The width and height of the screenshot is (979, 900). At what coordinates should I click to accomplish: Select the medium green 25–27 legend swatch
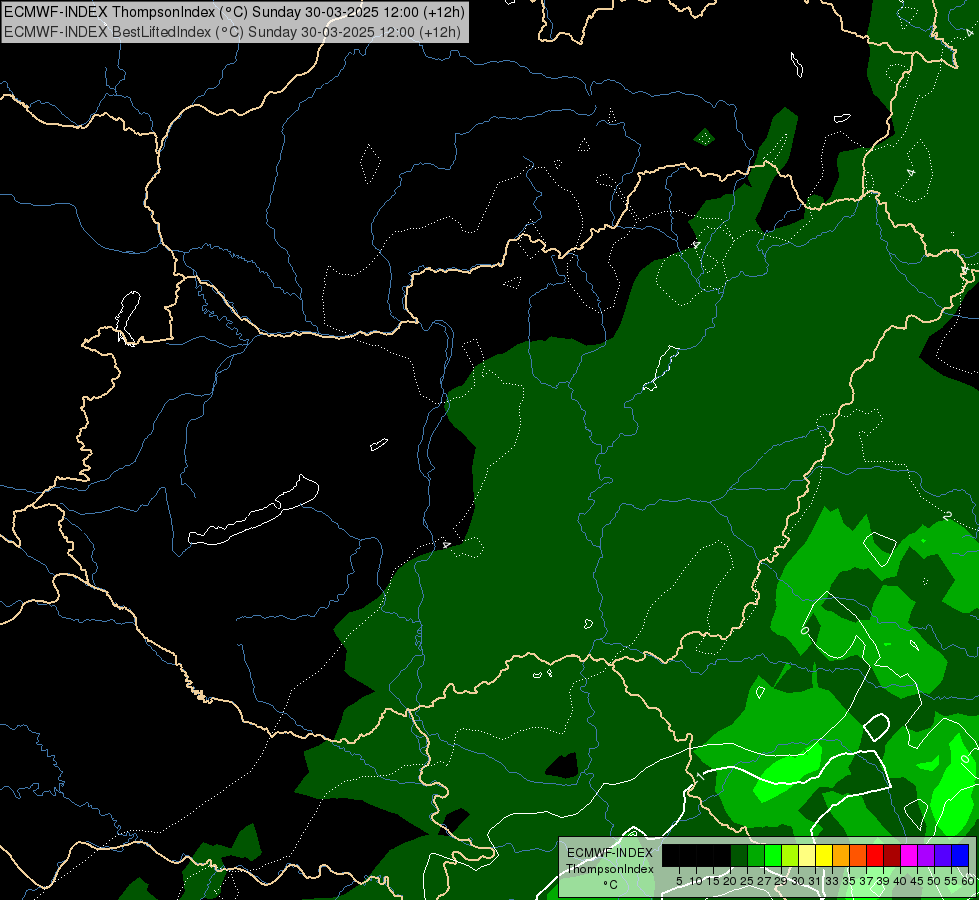tap(756, 855)
